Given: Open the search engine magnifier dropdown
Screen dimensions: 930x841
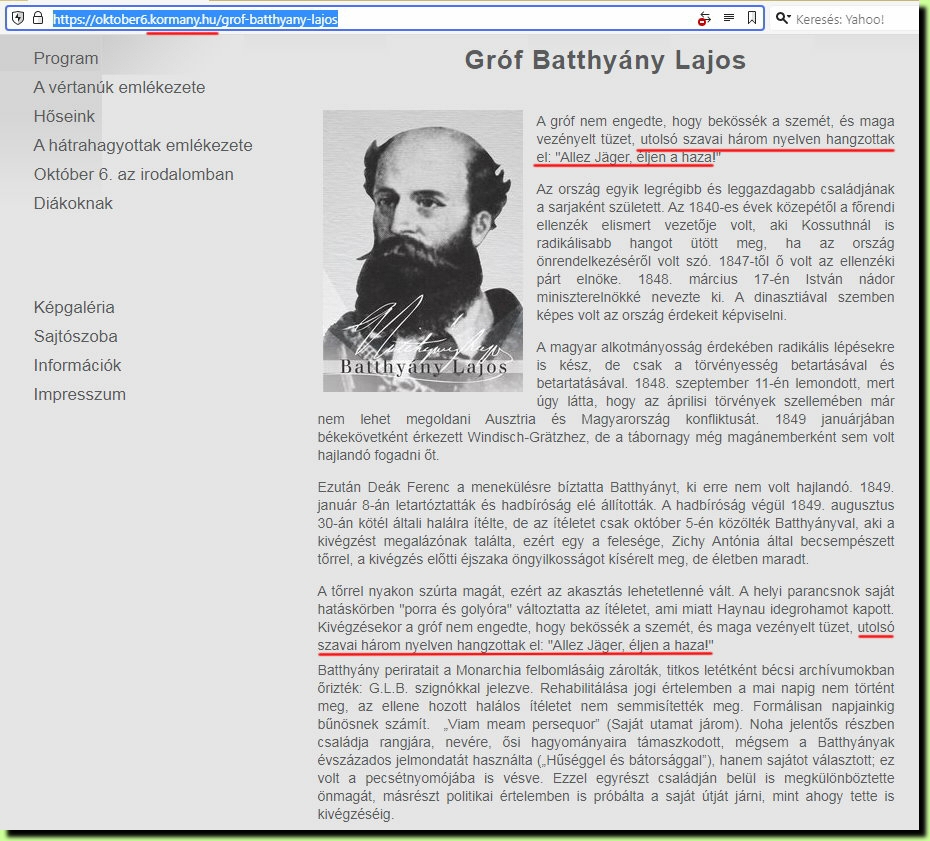Looking at the screenshot, I should click(x=783, y=18).
